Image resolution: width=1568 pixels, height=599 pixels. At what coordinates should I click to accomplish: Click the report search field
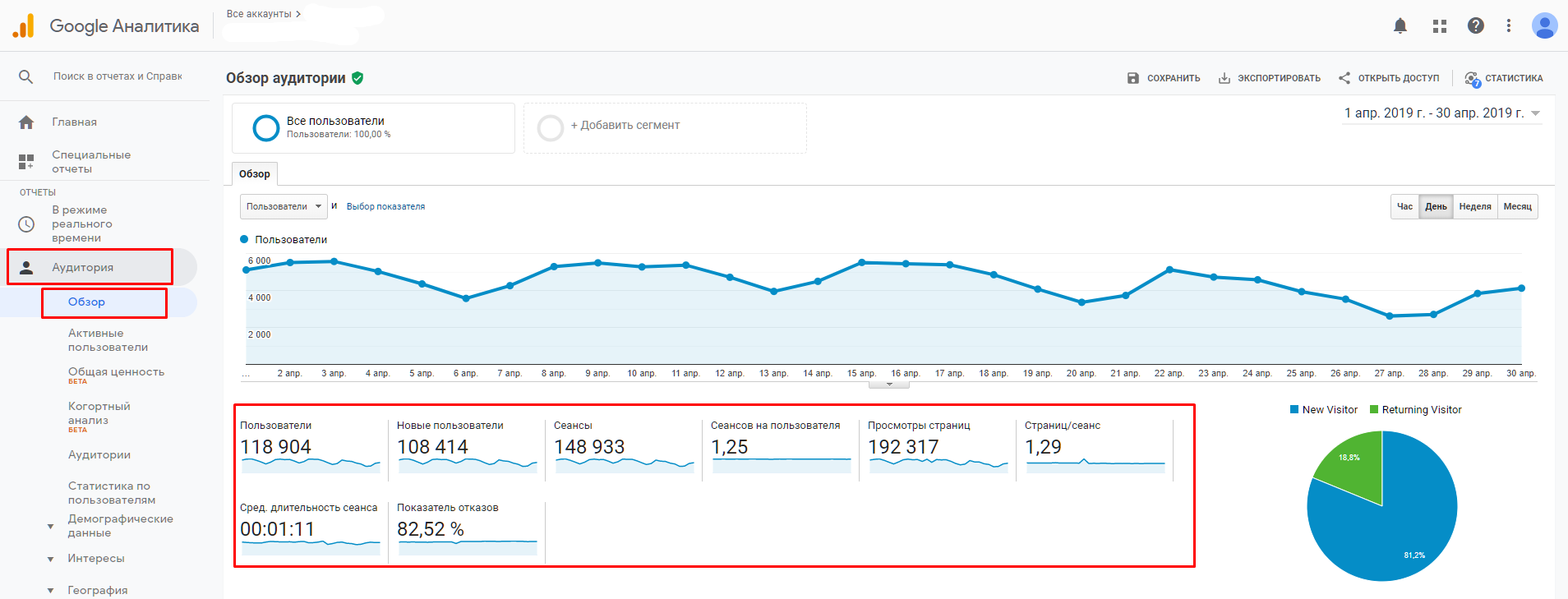pos(118,76)
